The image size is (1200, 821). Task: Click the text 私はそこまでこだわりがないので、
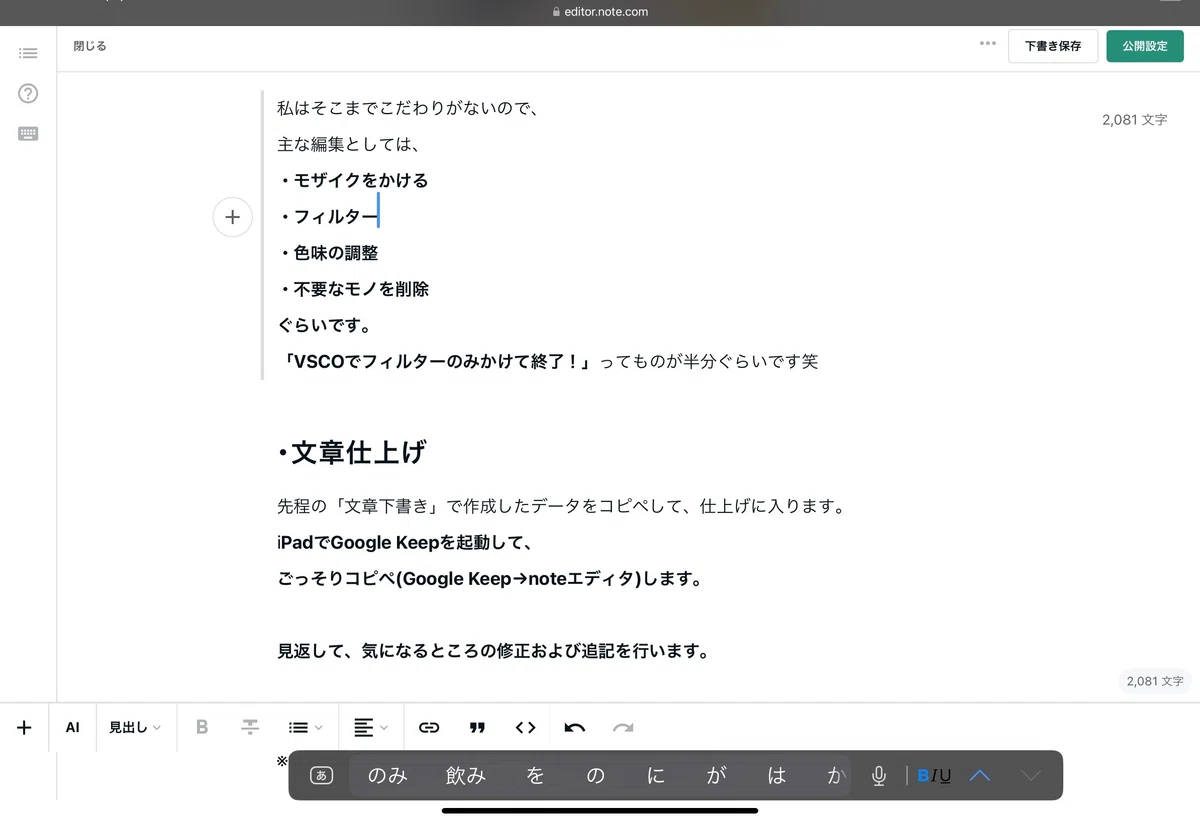pos(409,108)
